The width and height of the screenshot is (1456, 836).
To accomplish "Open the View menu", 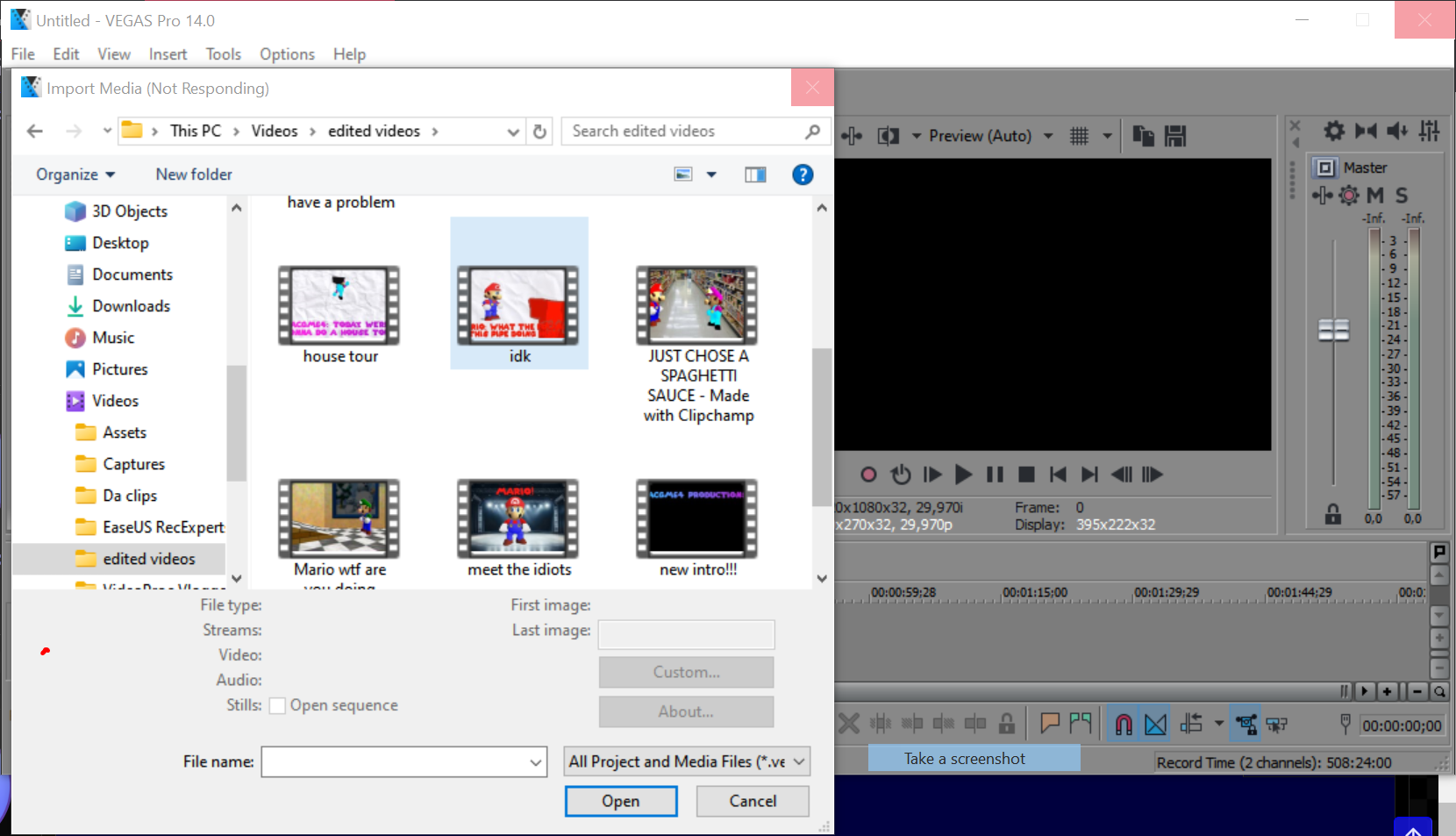I will point(114,54).
